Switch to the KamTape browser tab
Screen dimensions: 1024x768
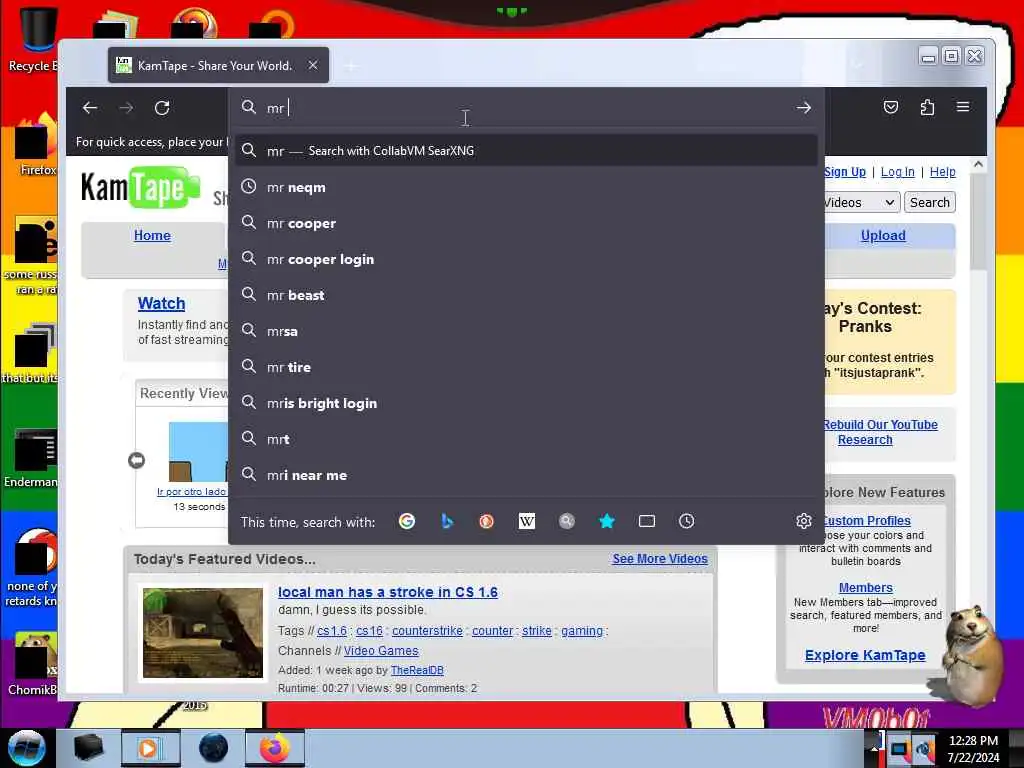pyautogui.click(x=218, y=65)
